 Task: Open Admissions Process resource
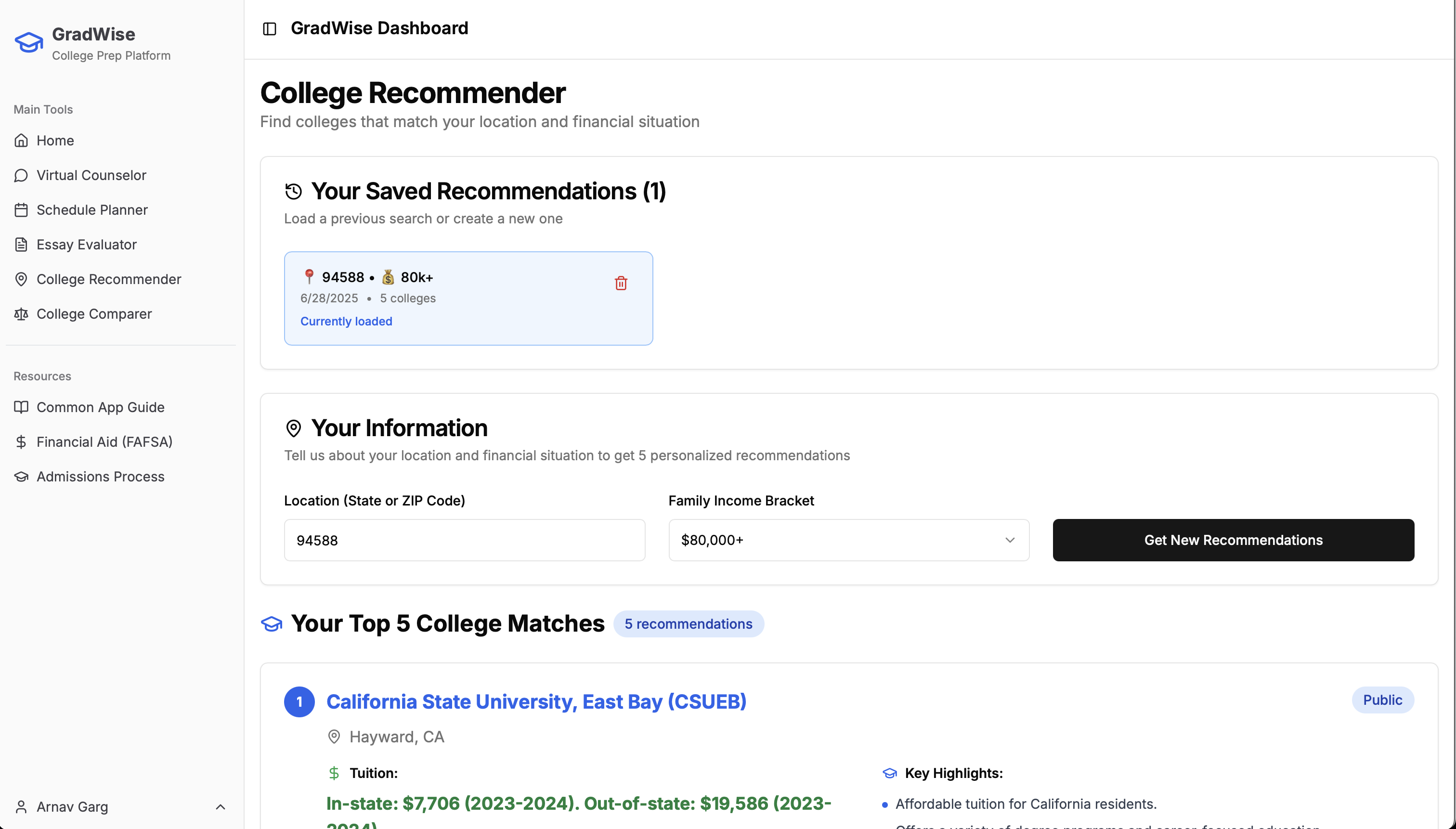point(100,477)
